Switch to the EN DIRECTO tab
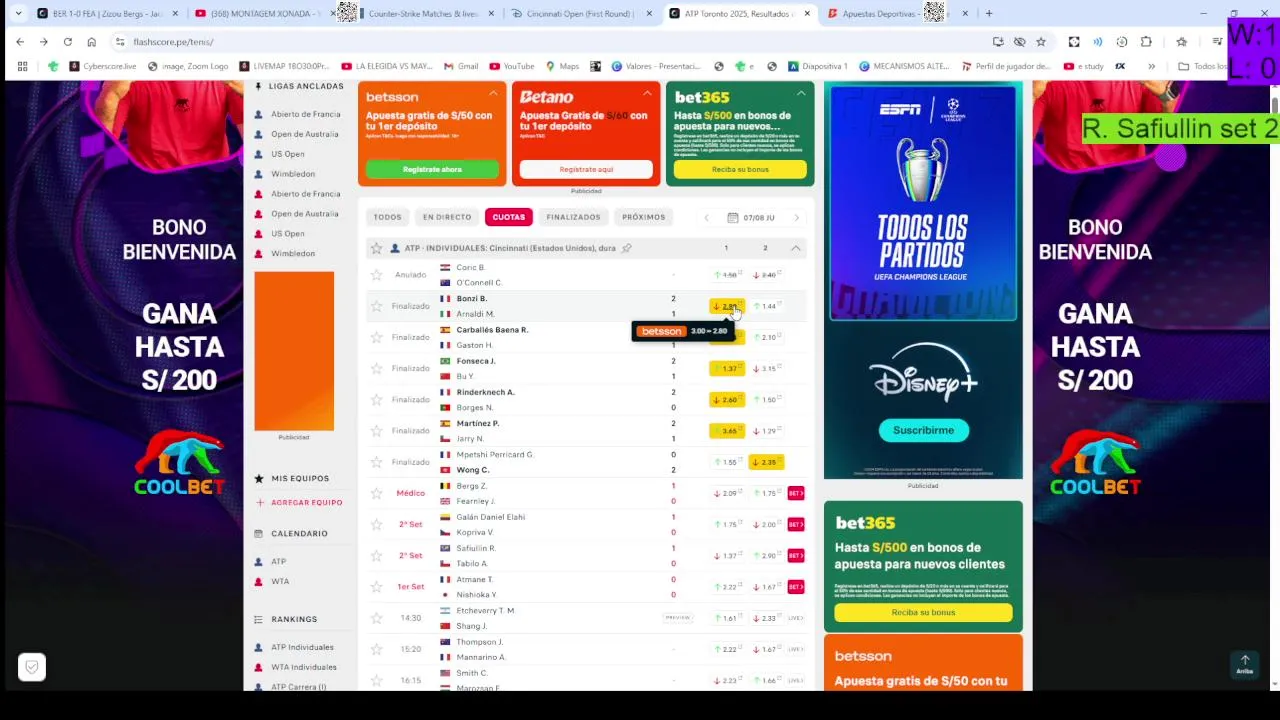 [x=447, y=217]
